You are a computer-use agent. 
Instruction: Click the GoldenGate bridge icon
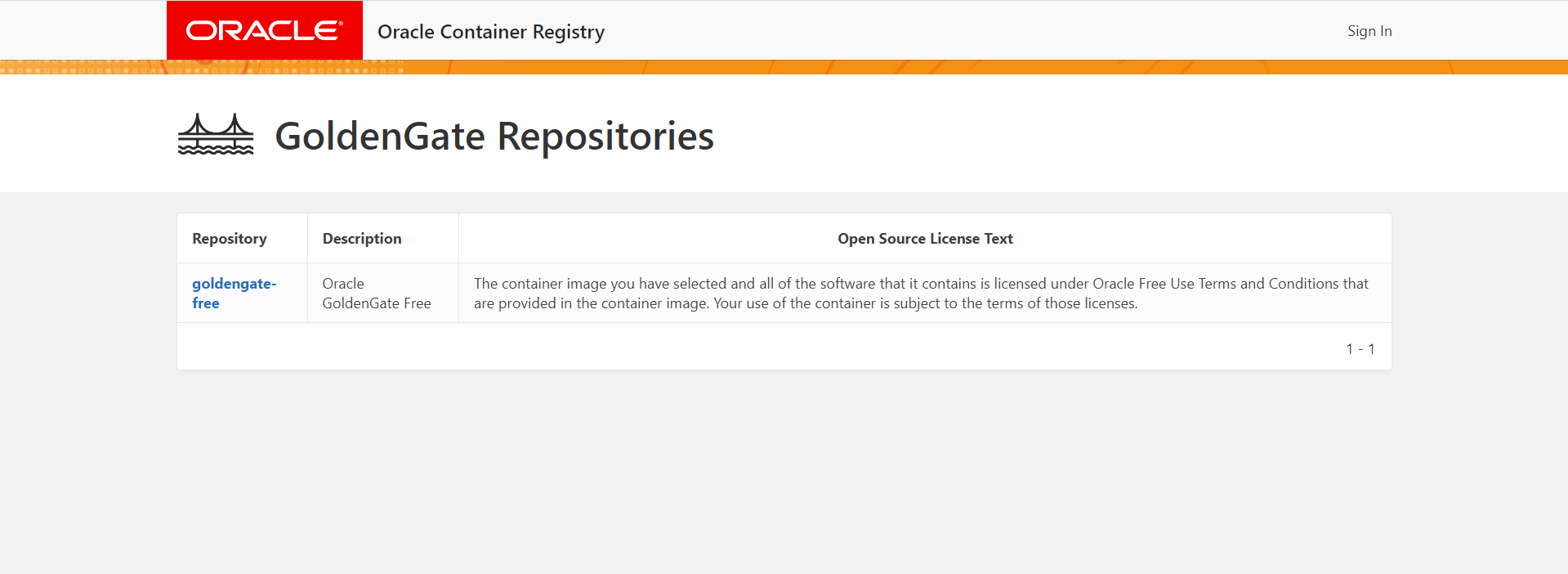click(216, 134)
